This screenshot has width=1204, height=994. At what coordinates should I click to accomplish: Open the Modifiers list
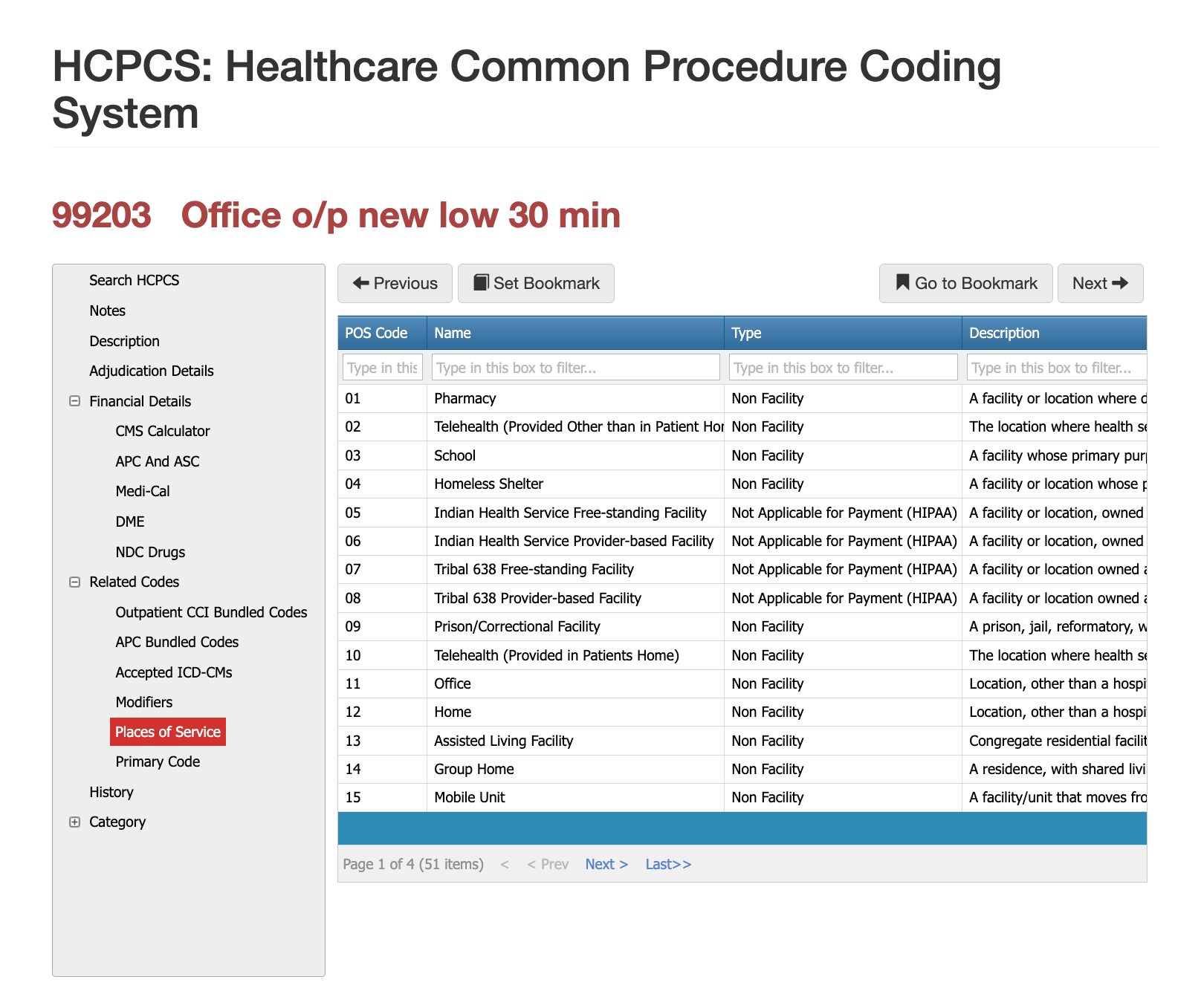144,701
